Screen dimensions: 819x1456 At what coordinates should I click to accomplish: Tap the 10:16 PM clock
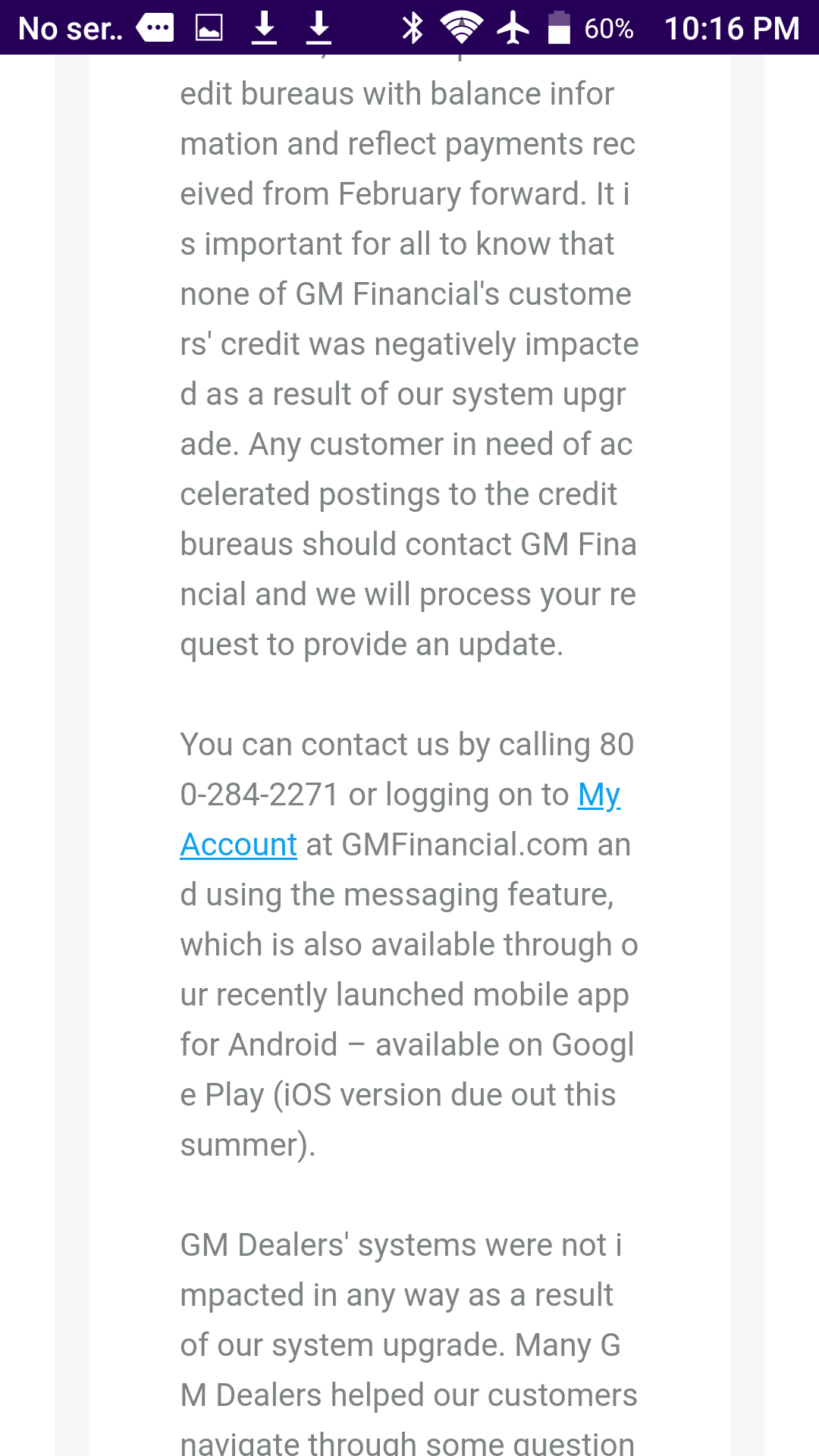(732, 29)
